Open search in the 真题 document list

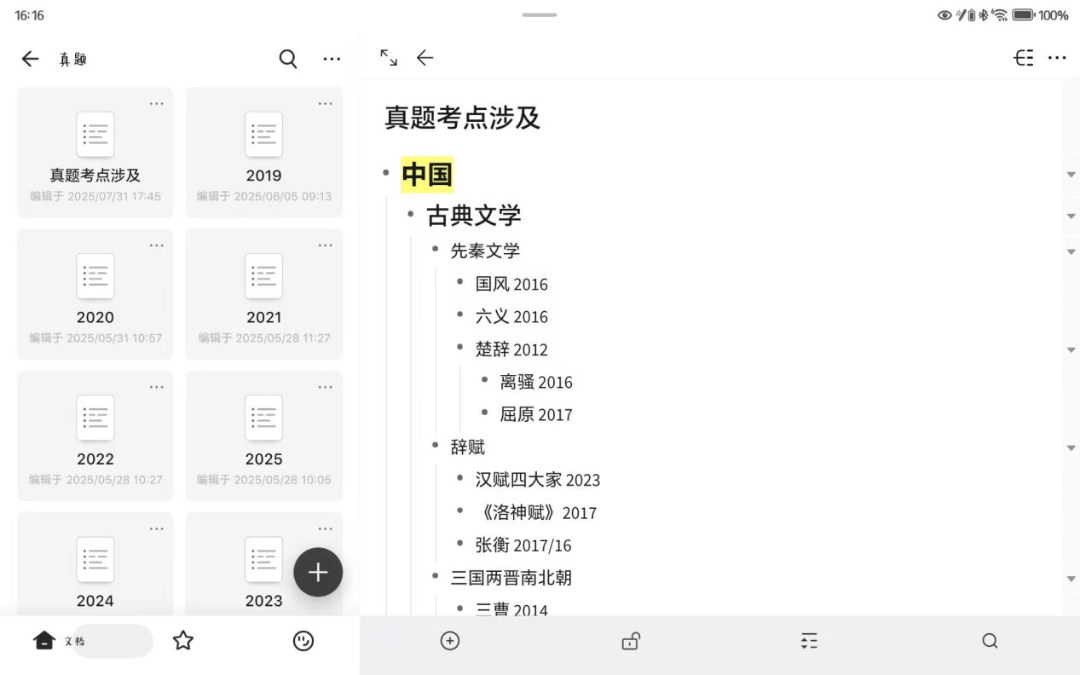[288, 59]
